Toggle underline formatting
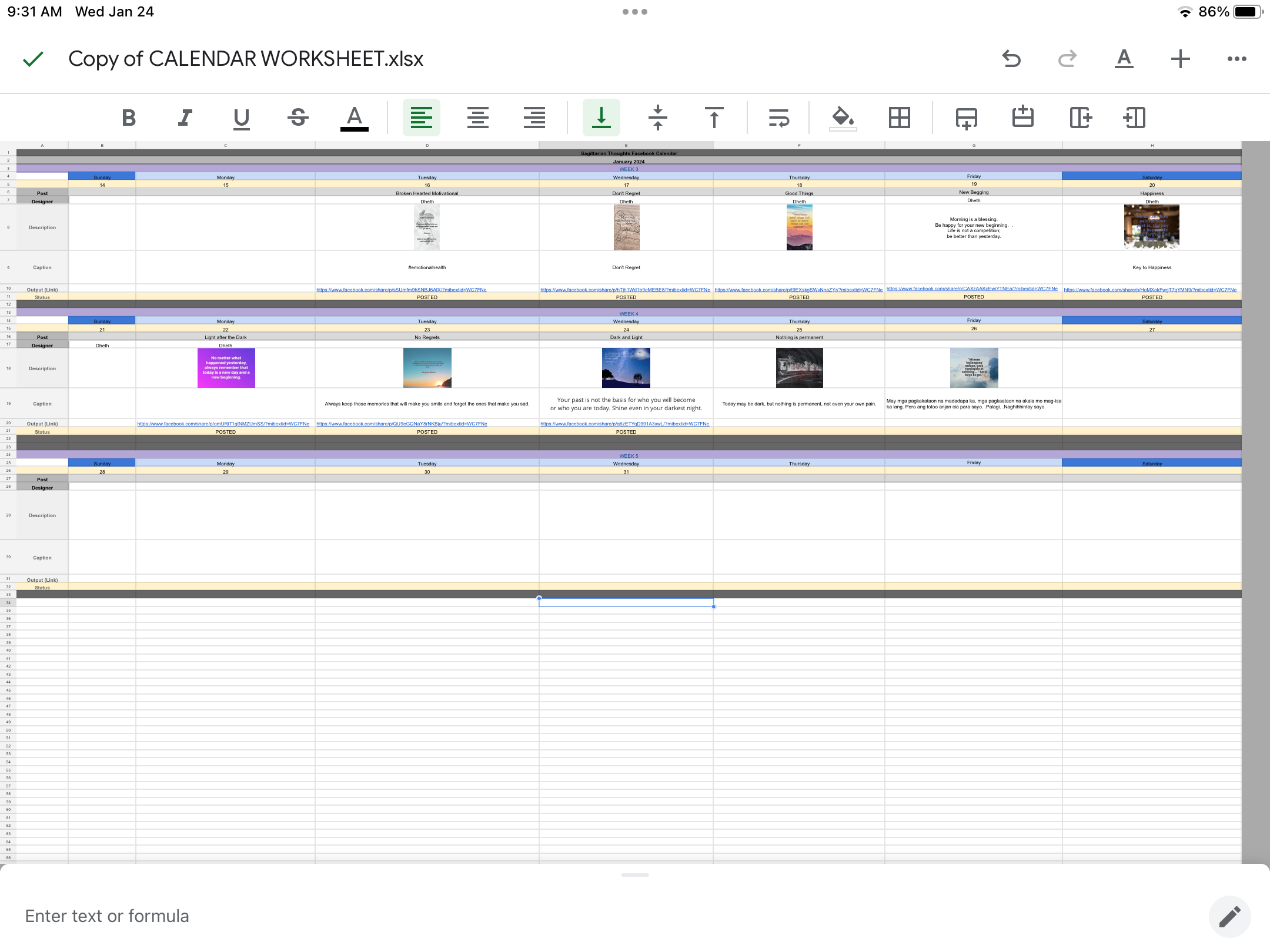 pos(241,118)
